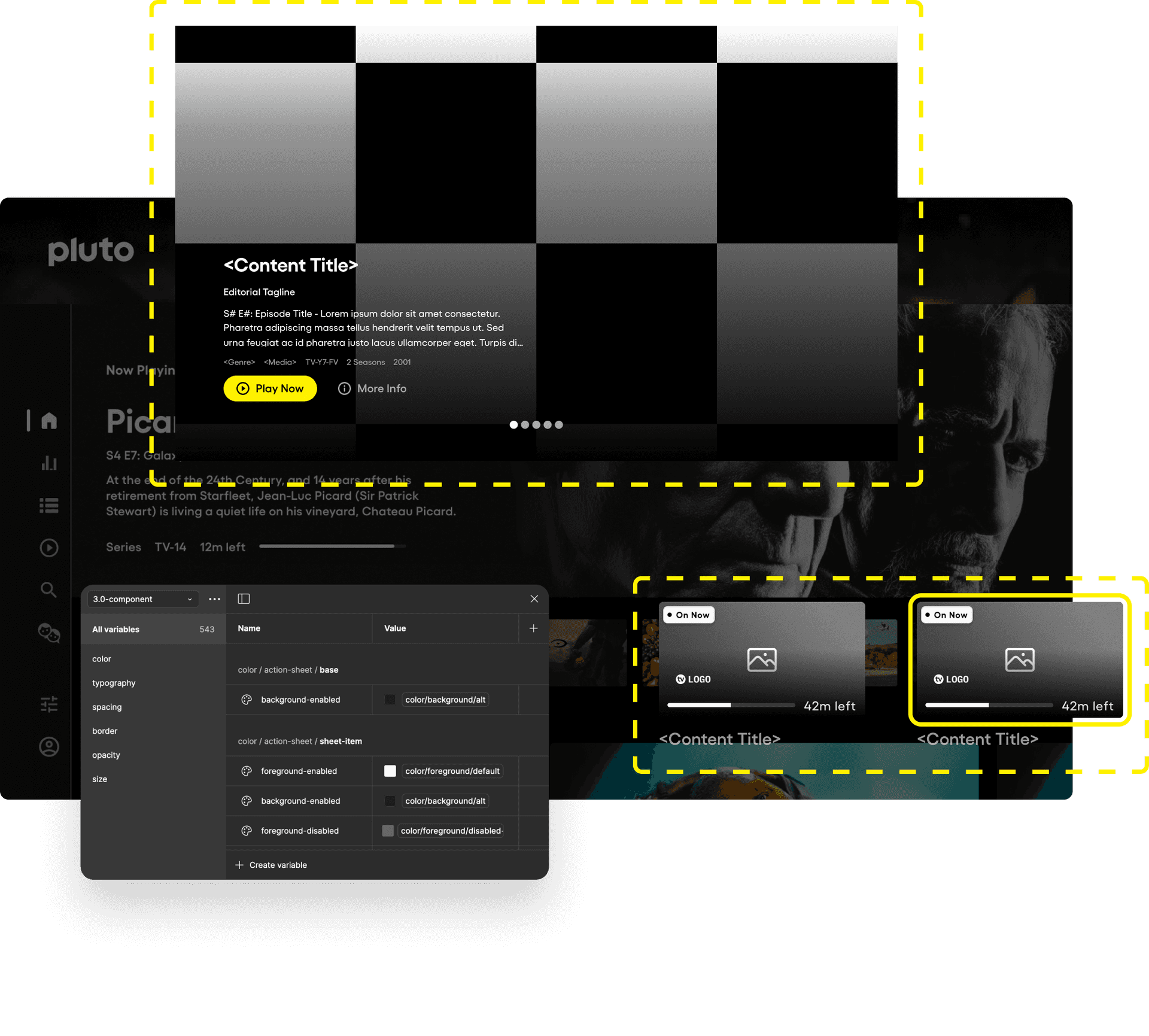Viewport: 1149px width, 1036px height.
Task: Expand the typography variable group
Action: pos(113,683)
